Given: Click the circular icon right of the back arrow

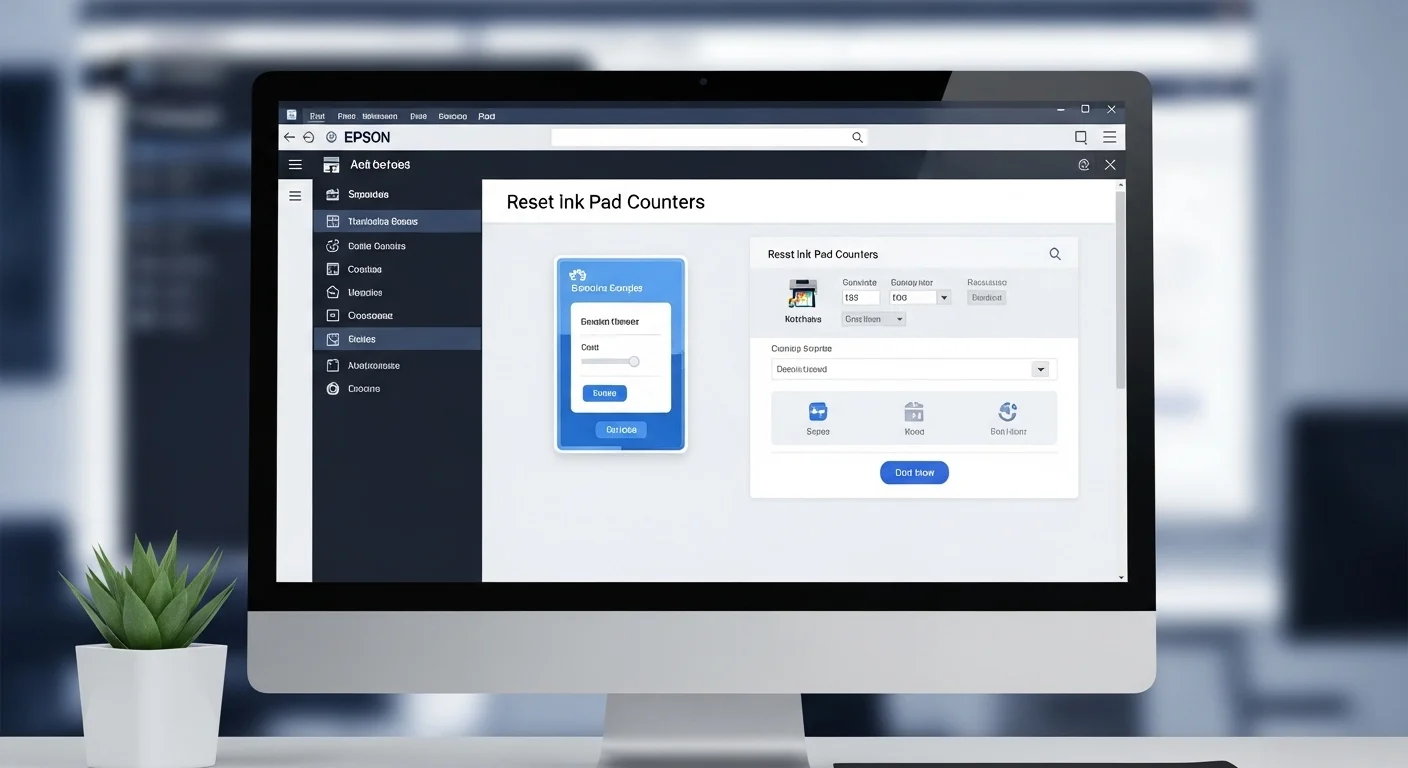Looking at the screenshot, I should [x=308, y=137].
